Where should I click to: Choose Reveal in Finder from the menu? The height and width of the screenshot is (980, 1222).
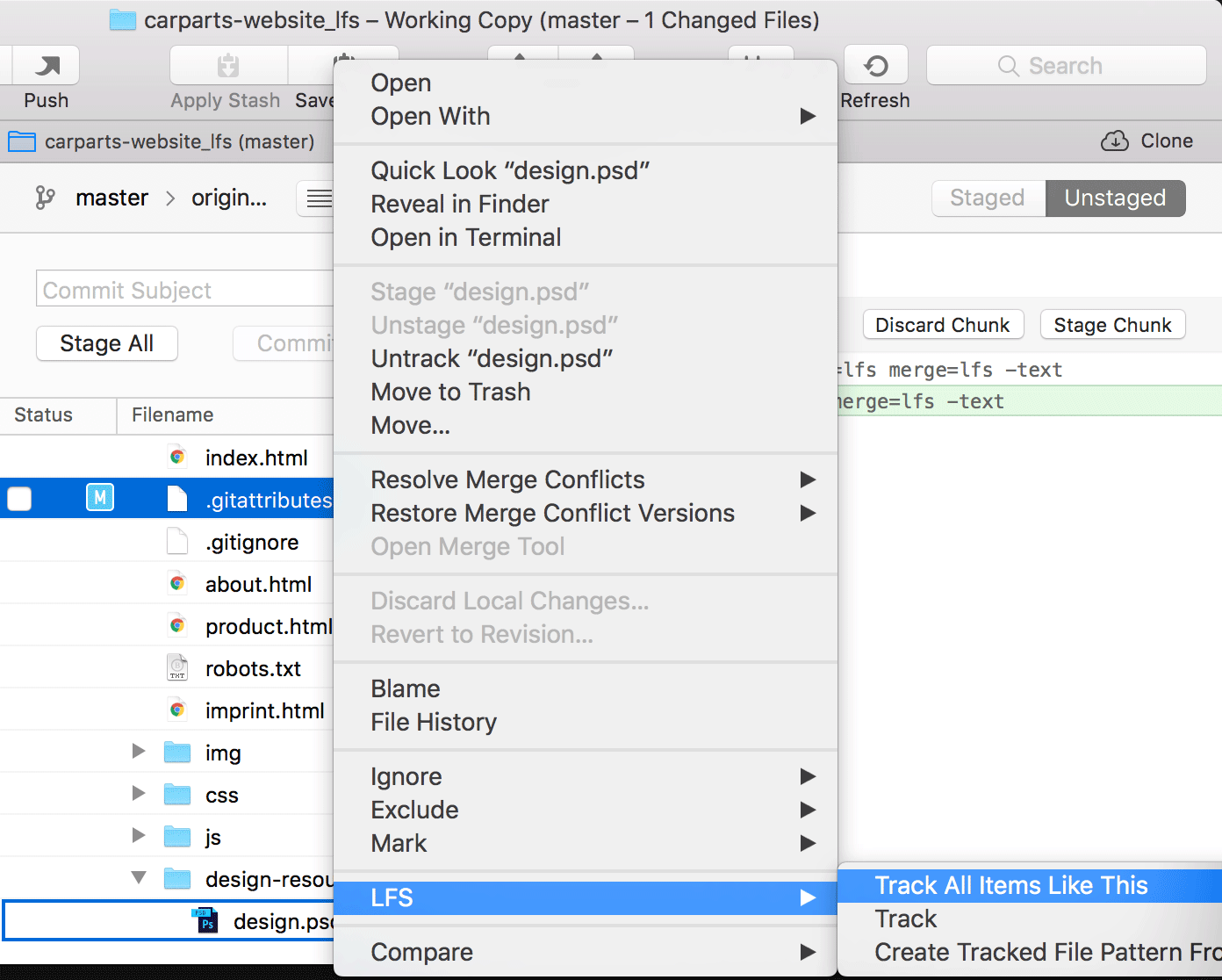click(x=460, y=204)
